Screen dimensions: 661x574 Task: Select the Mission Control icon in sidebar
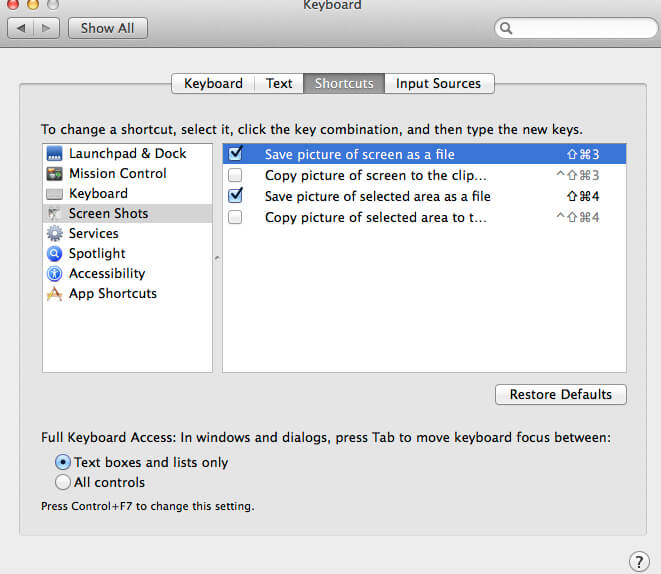tap(54, 174)
